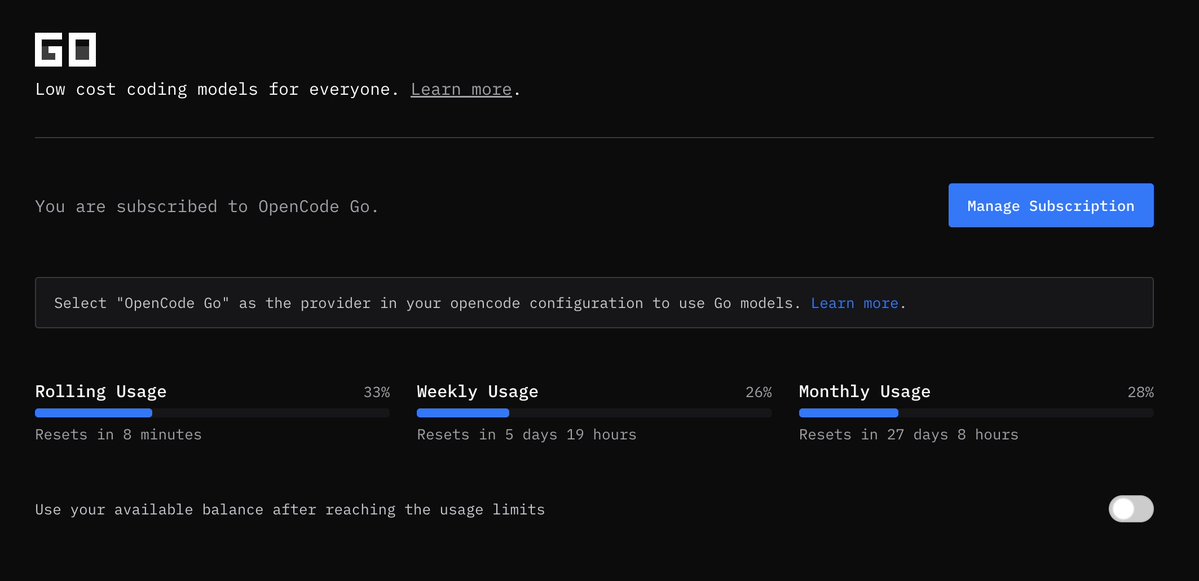Image resolution: width=1199 pixels, height=581 pixels.
Task: Click 'Resets in 8 minutes' text
Action: 119,435
